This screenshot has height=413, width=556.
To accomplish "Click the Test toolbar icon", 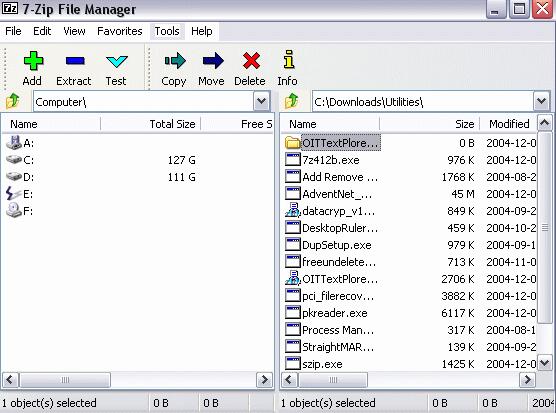I will (117, 62).
